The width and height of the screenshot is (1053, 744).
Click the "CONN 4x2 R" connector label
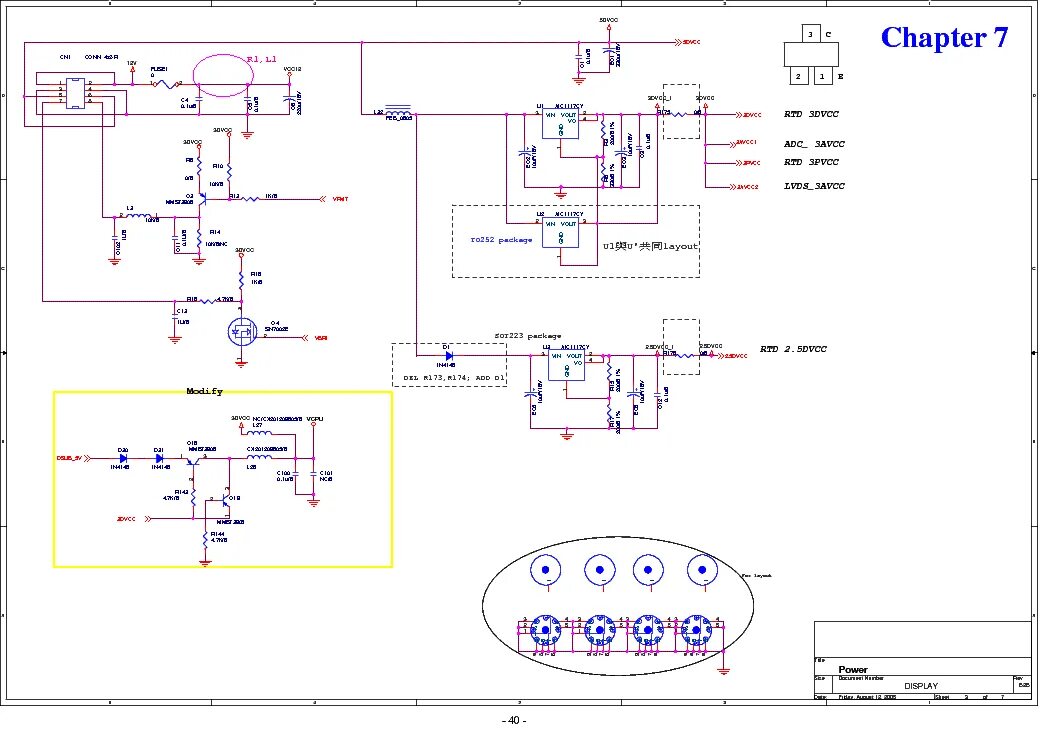coord(101,57)
